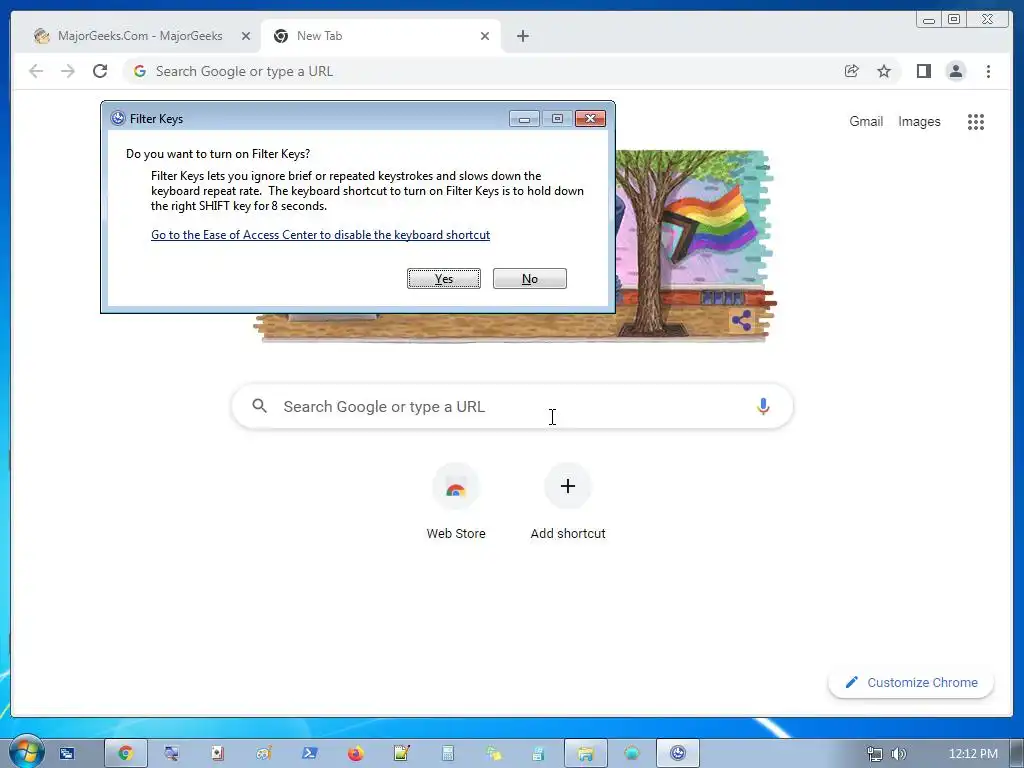Close the Filter Keys dialog

590,119
